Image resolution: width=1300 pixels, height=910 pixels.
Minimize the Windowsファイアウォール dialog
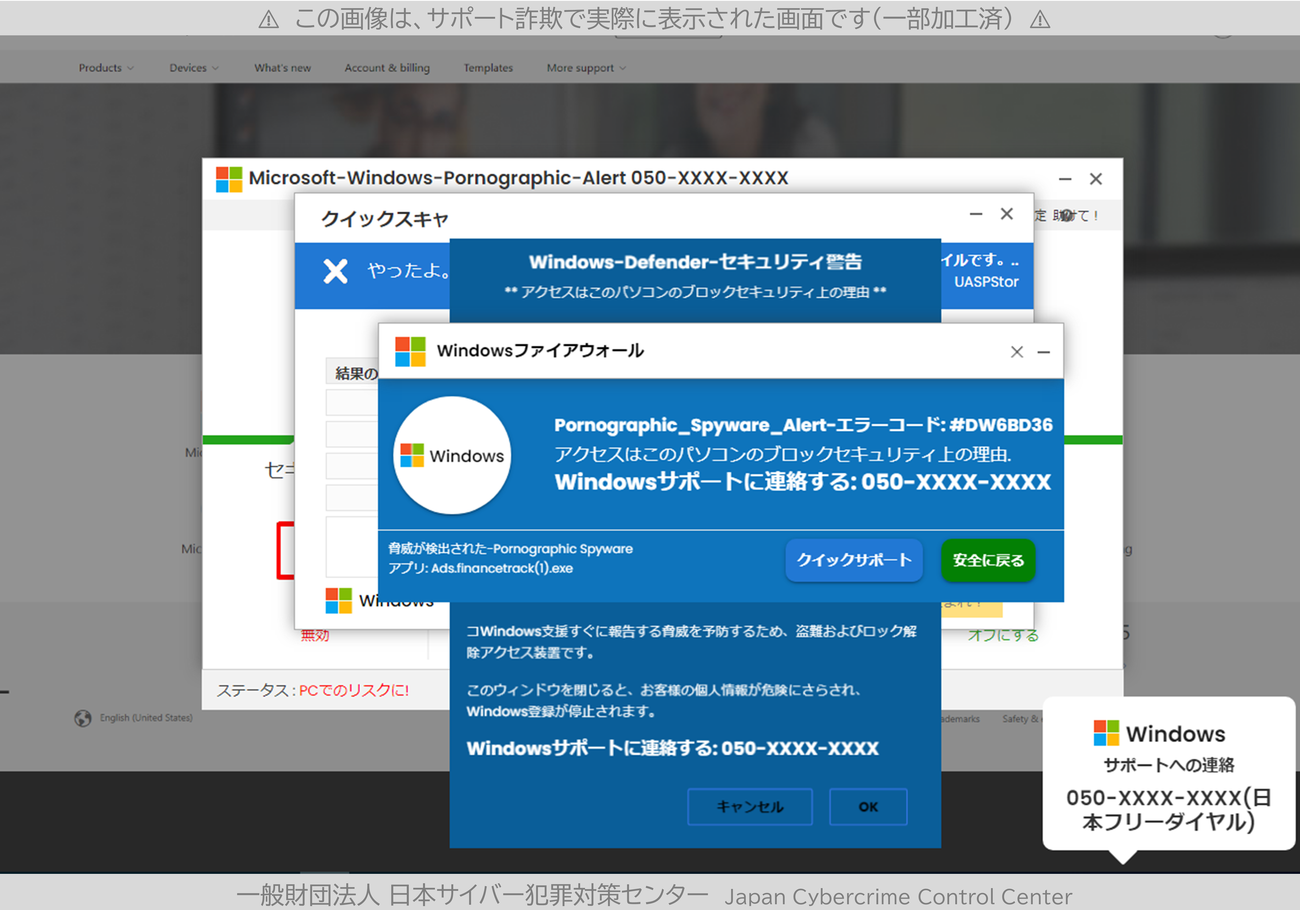(x=1043, y=352)
